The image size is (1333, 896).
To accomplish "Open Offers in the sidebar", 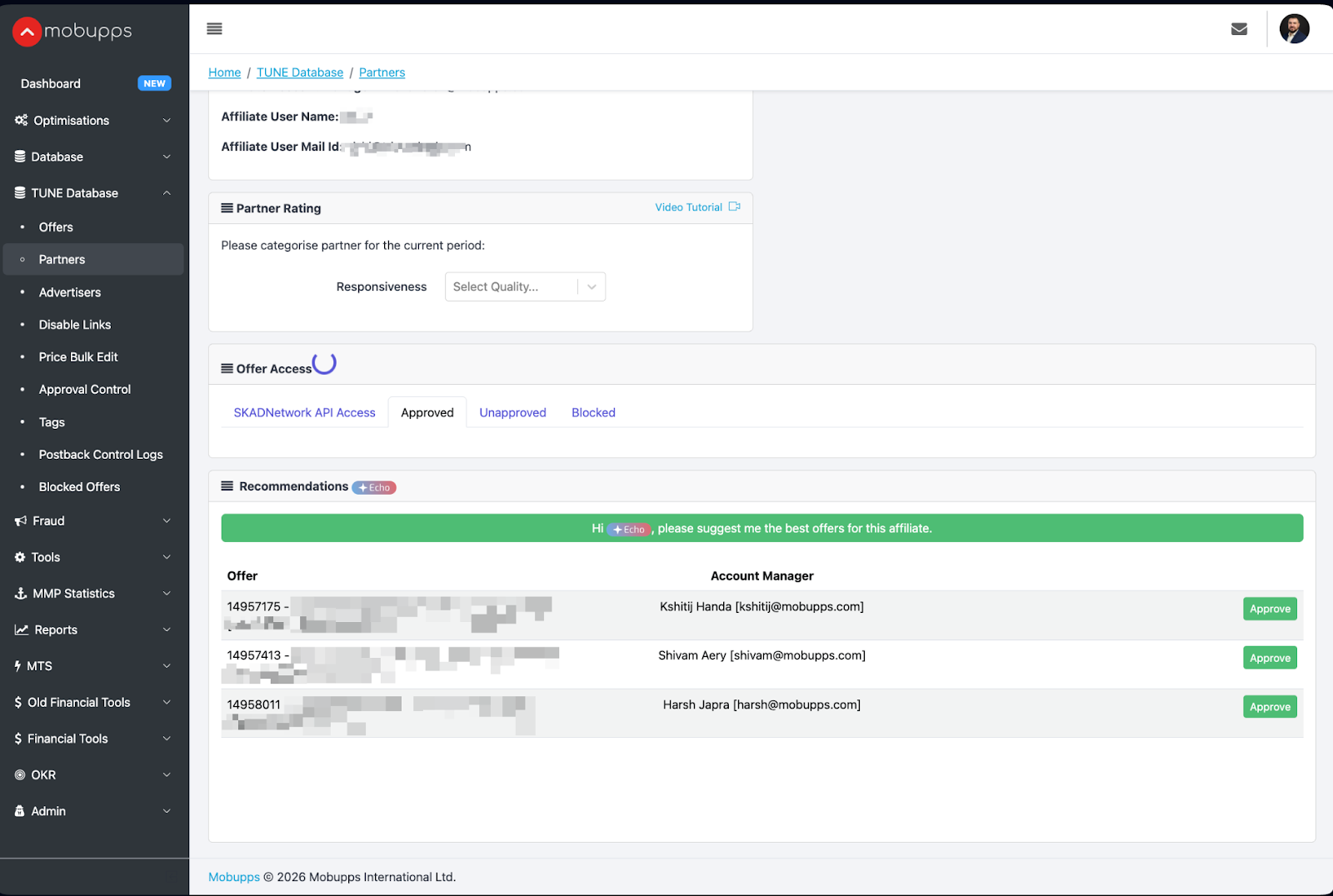I will pyautogui.click(x=56, y=227).
